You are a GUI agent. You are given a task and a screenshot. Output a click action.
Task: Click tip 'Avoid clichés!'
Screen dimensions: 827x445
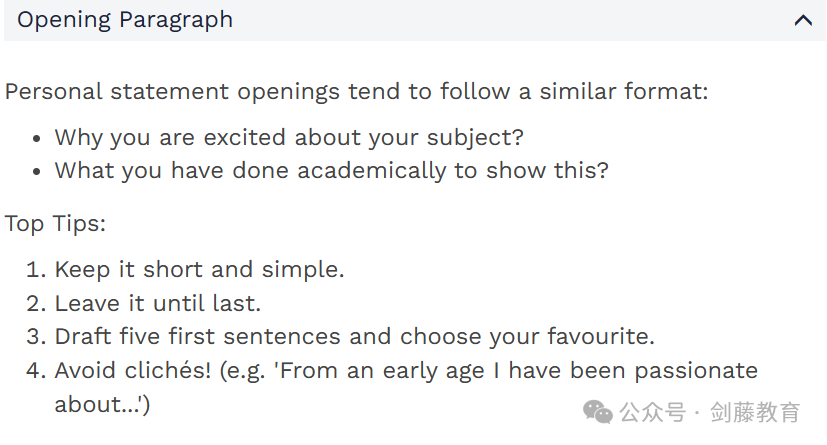[133, 370]
